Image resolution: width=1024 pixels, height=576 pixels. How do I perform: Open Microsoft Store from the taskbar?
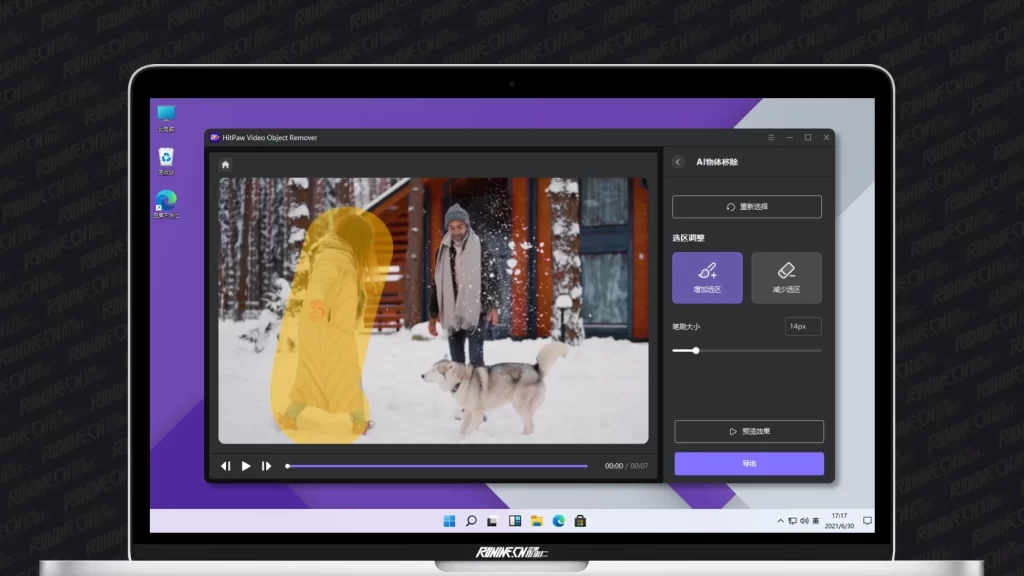pyautogui.click(x=580, y=521)
